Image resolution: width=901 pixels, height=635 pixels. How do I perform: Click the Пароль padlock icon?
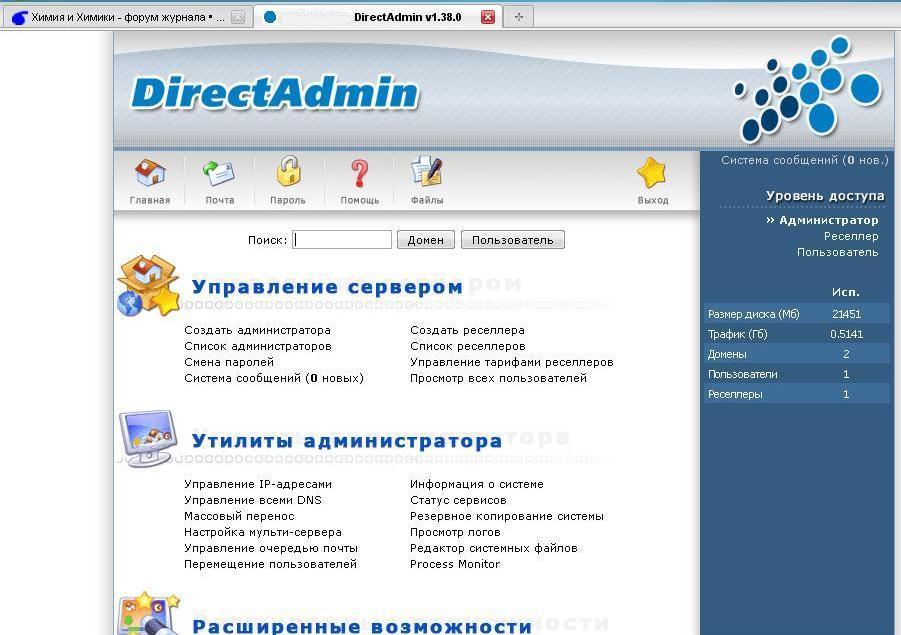coord(288,174)
